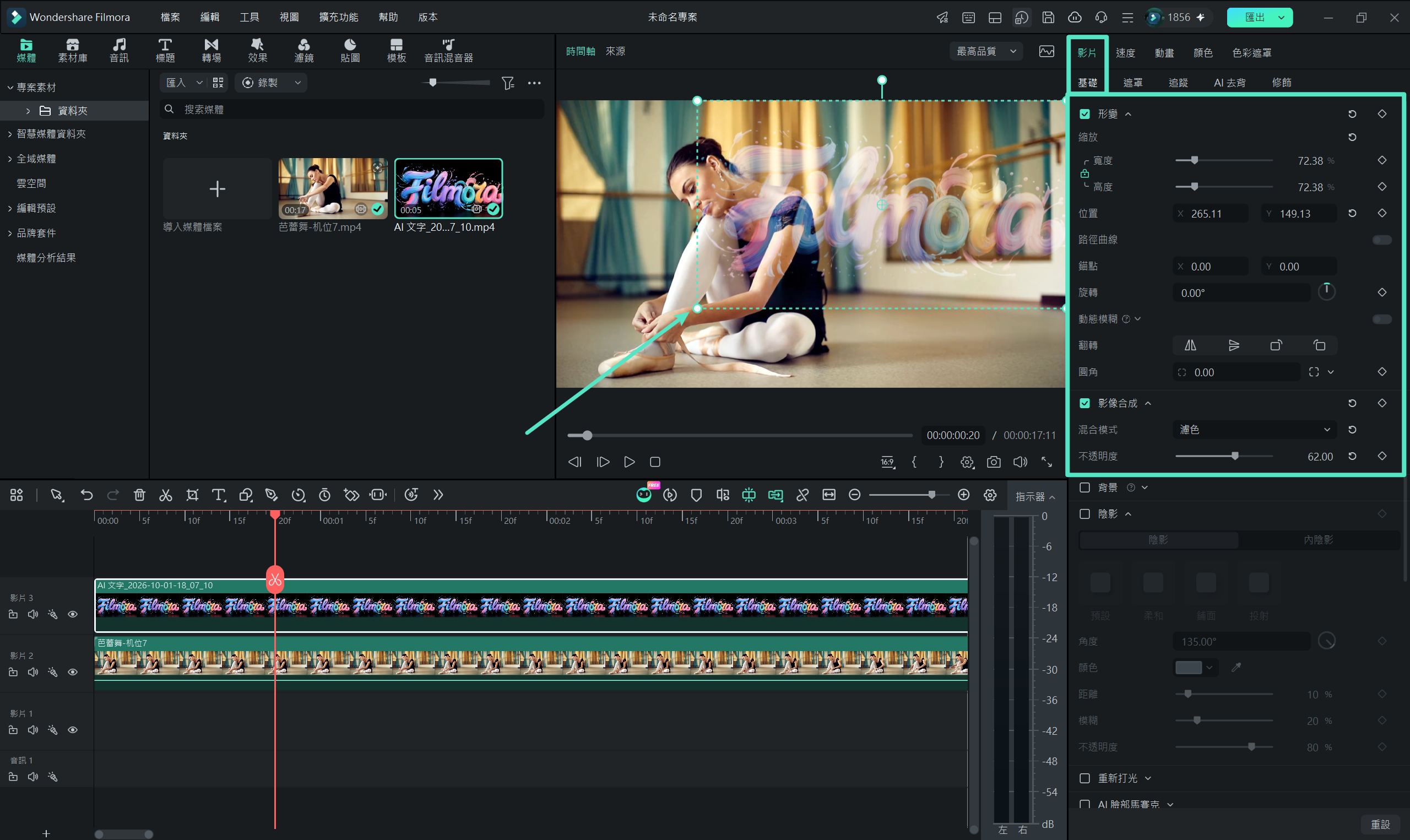1410x840 pixels.
Task: Mute the 影片 2 track audio
Action: [33, 672]
